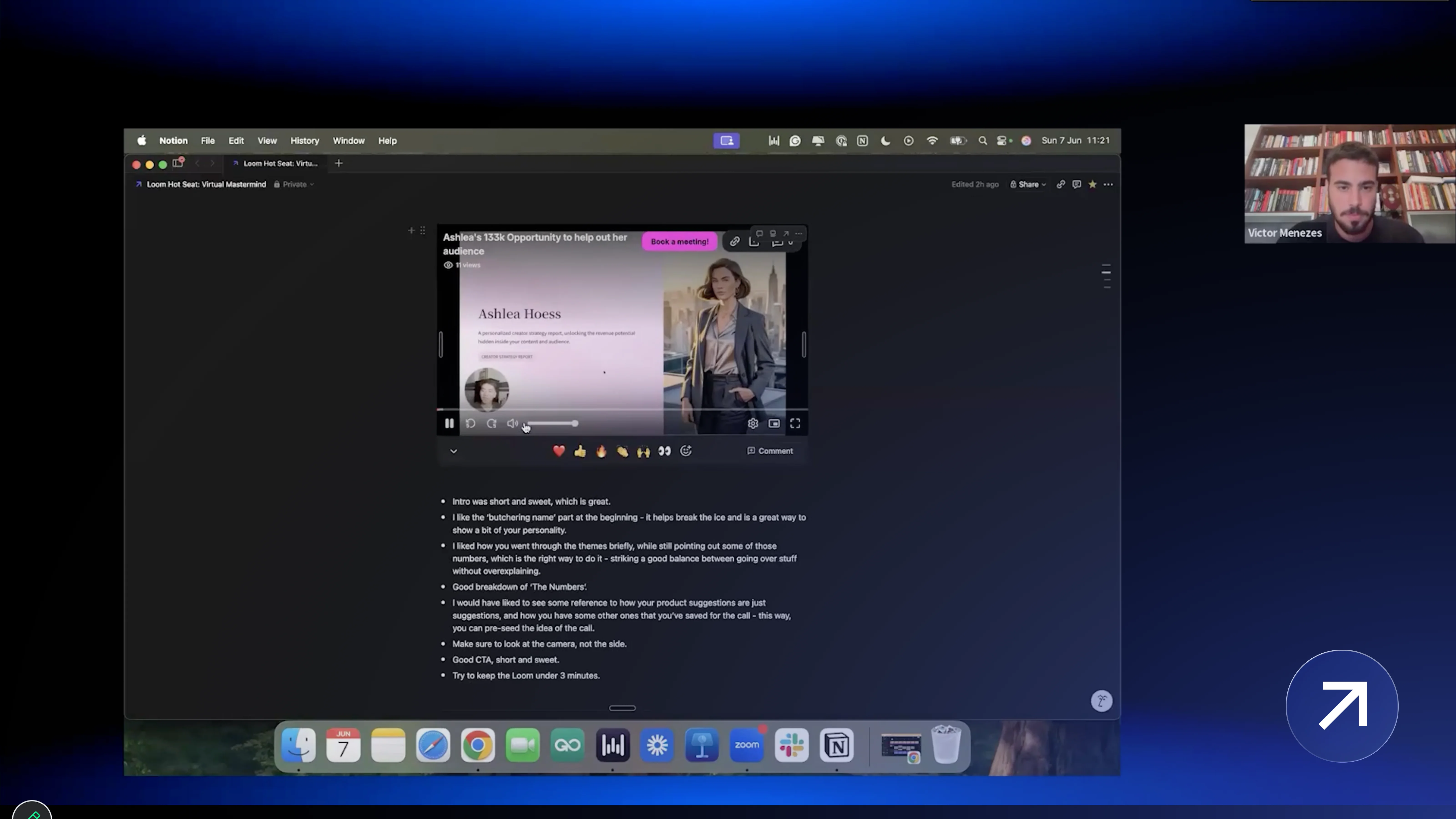
Task: Open the Loom player settings gear
Action: pos(753,423)
